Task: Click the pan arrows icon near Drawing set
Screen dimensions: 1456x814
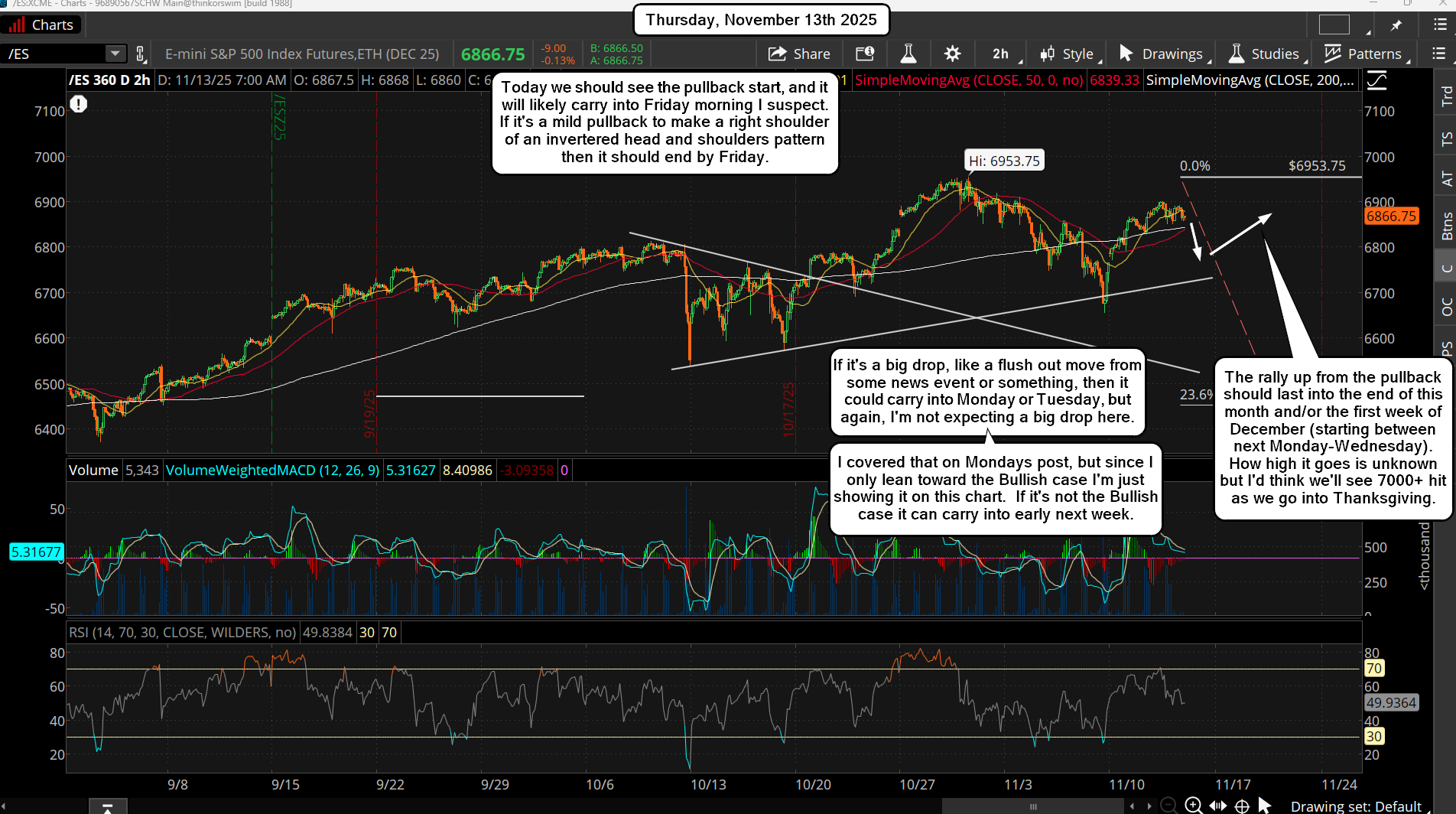Action: click(x=1218, y=805)
